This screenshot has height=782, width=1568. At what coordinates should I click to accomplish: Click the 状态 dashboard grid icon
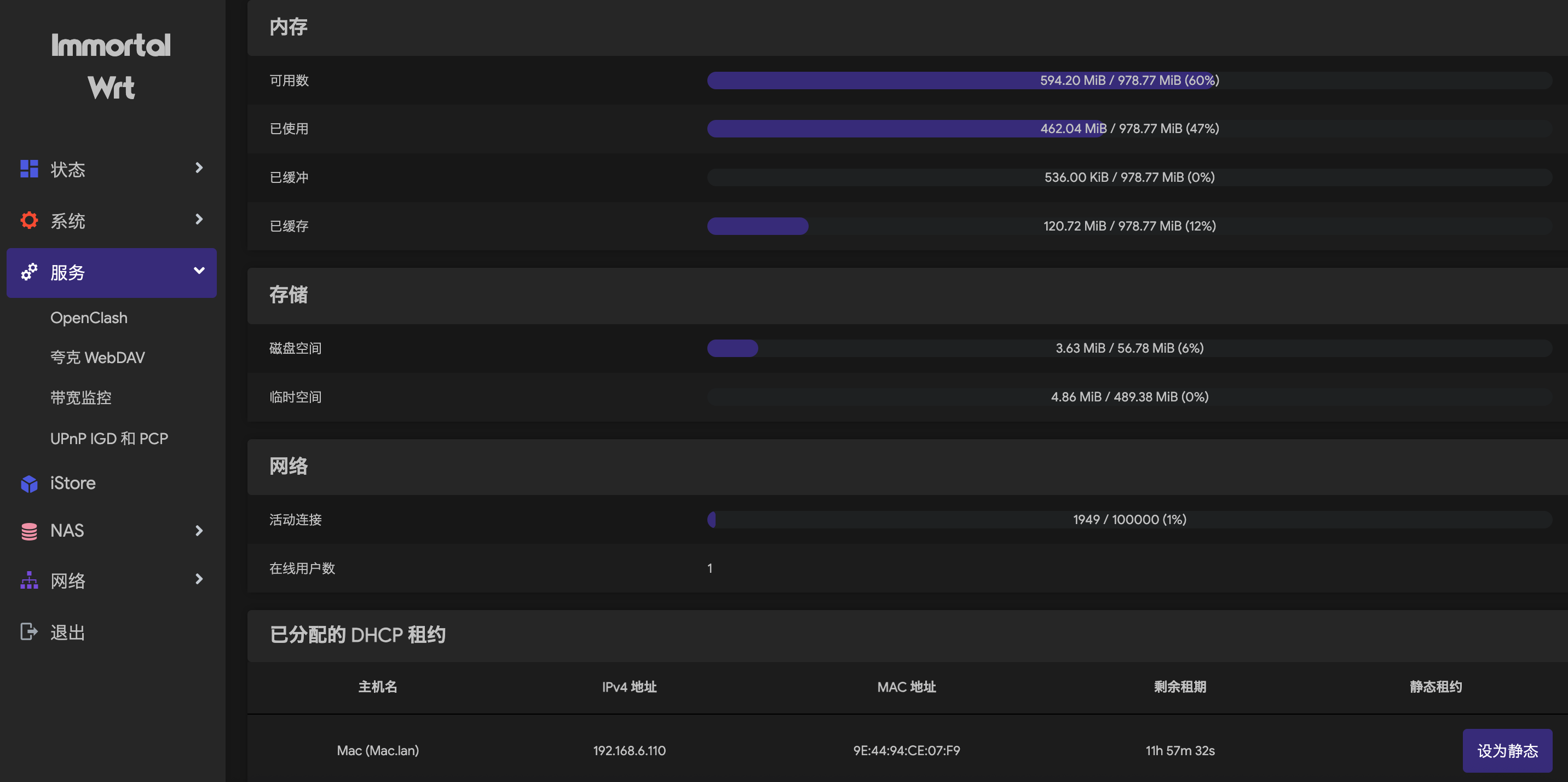(x=28, y=169)
